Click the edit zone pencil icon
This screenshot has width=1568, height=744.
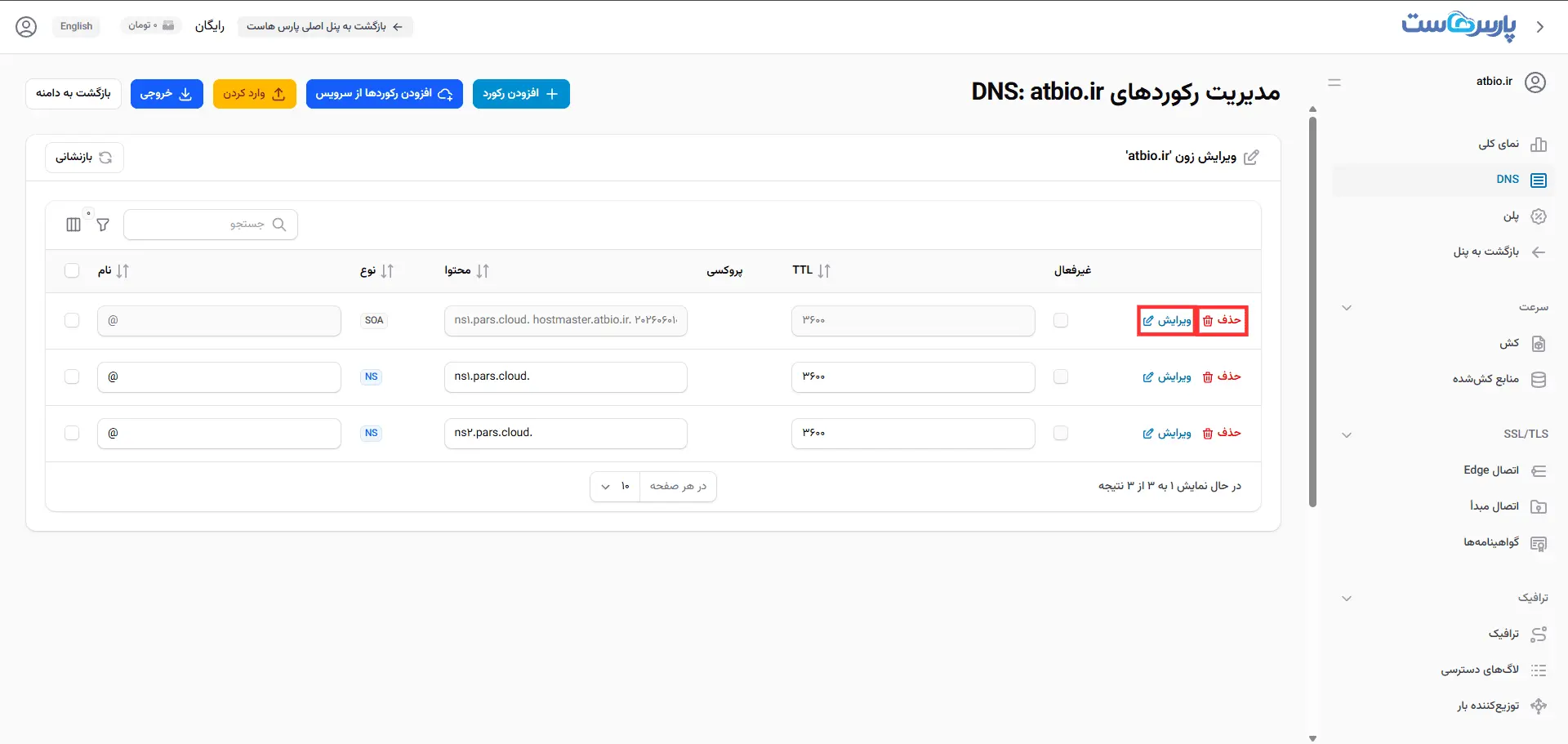pos(1251,158)
